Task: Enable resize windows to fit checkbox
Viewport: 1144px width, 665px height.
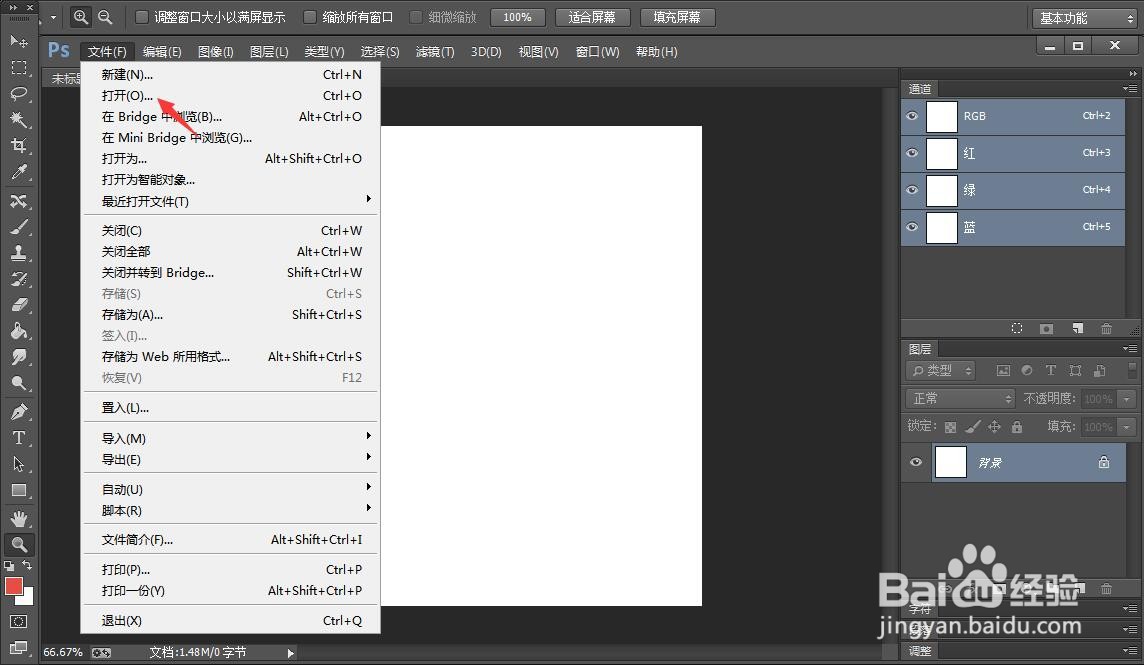Action: 142,17
